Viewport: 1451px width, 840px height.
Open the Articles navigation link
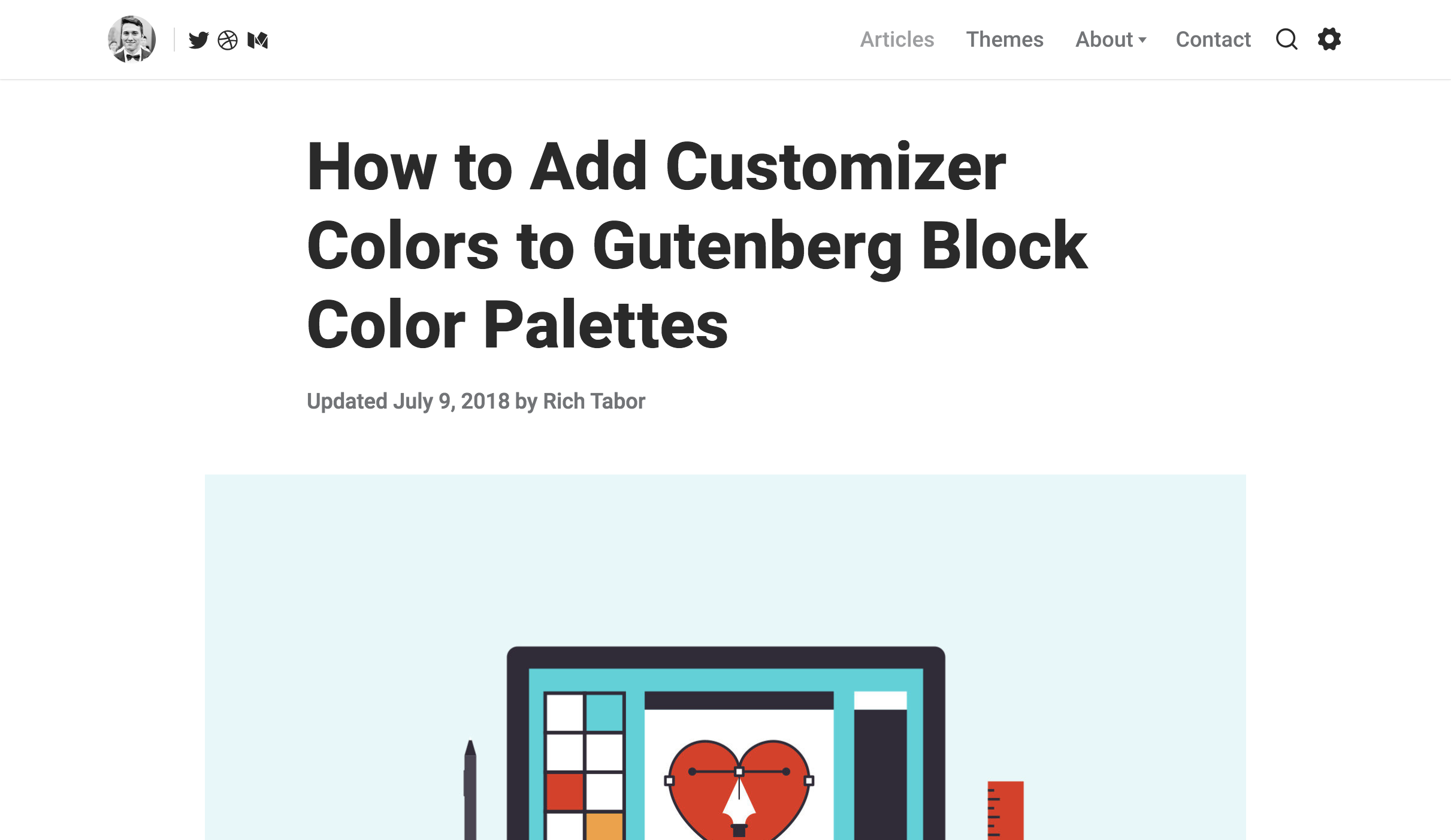(x=896, y=39)
